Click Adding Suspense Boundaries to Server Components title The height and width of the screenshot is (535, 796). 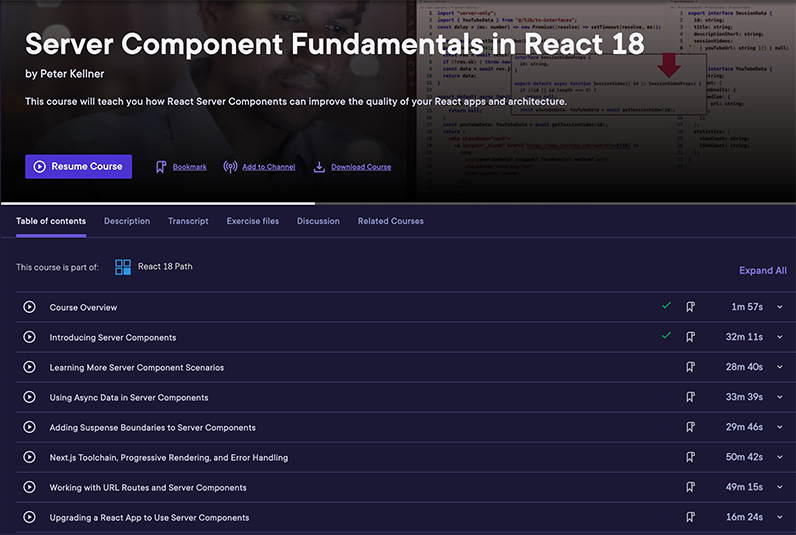[x=153, y=427]
